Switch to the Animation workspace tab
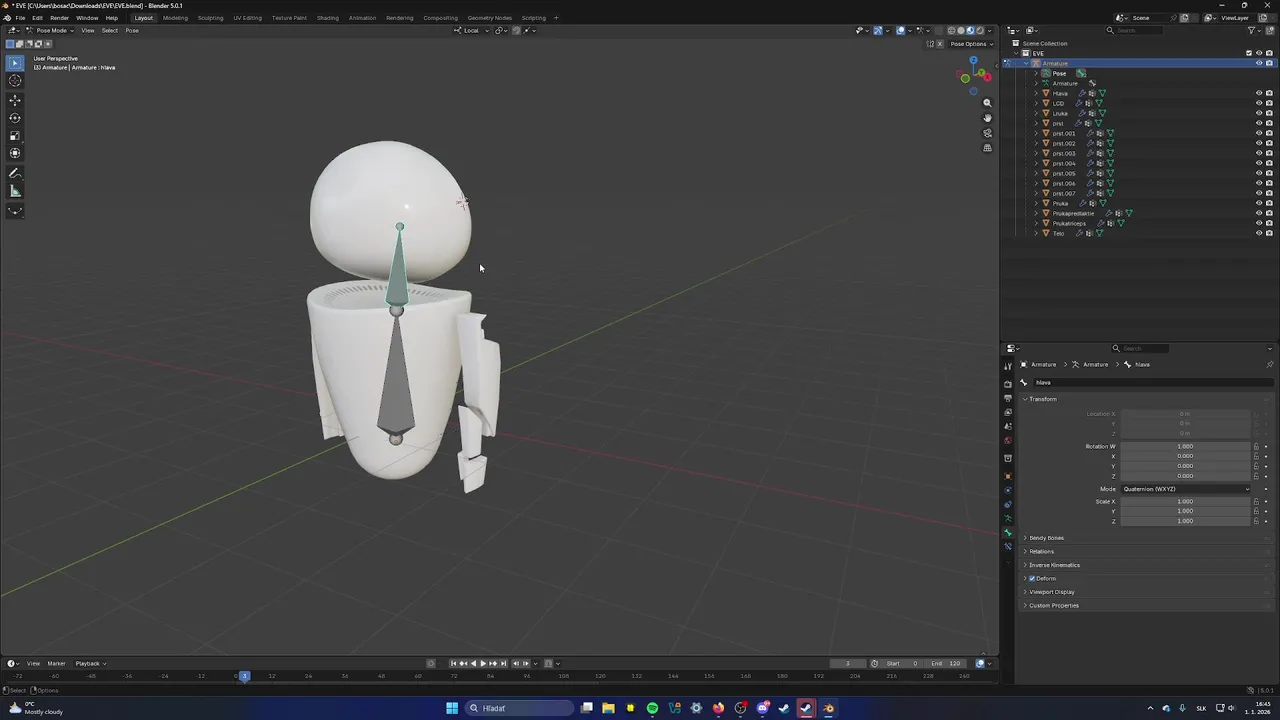 [362, 18]
